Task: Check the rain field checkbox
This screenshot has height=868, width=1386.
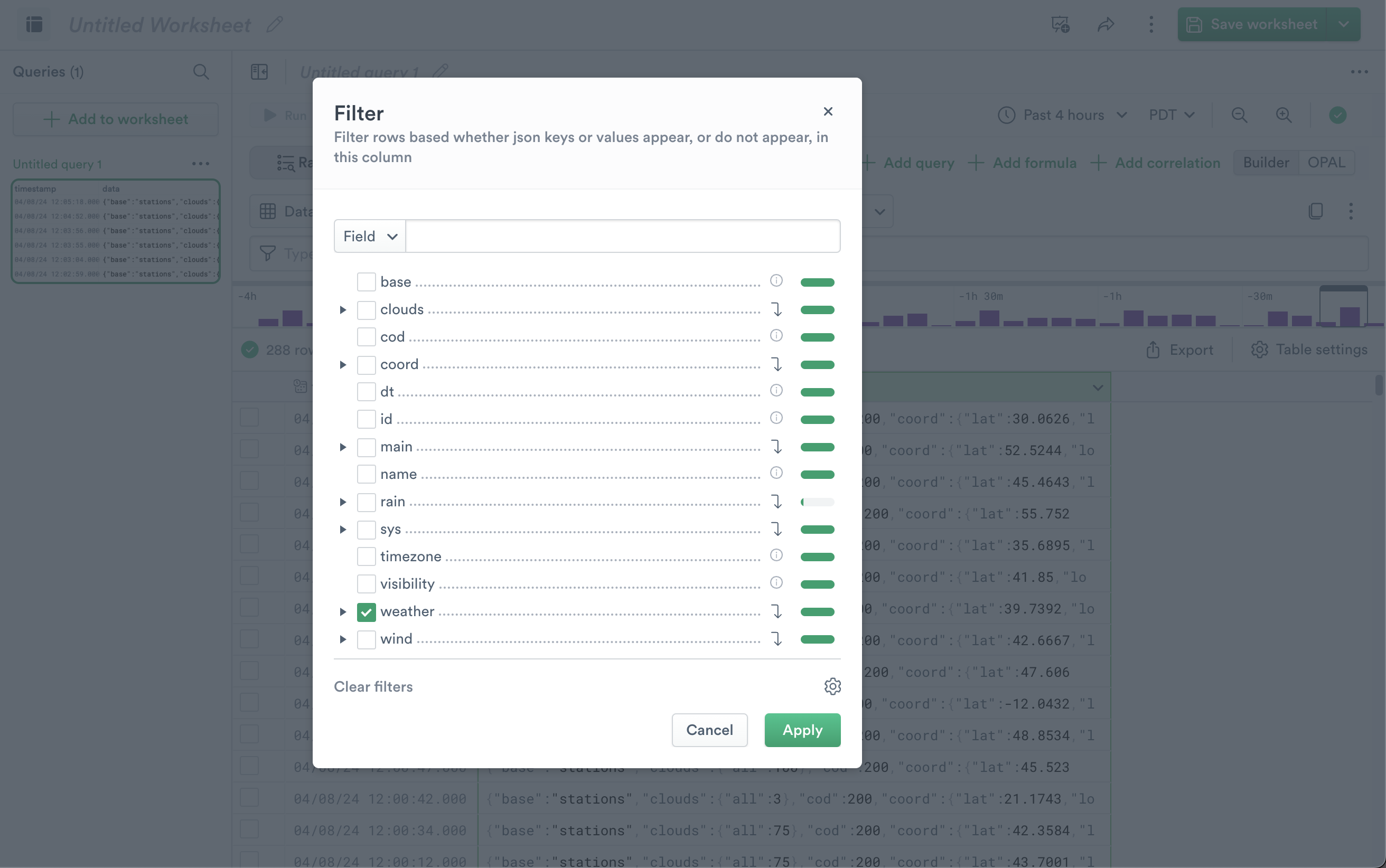Action: point(367,502)
